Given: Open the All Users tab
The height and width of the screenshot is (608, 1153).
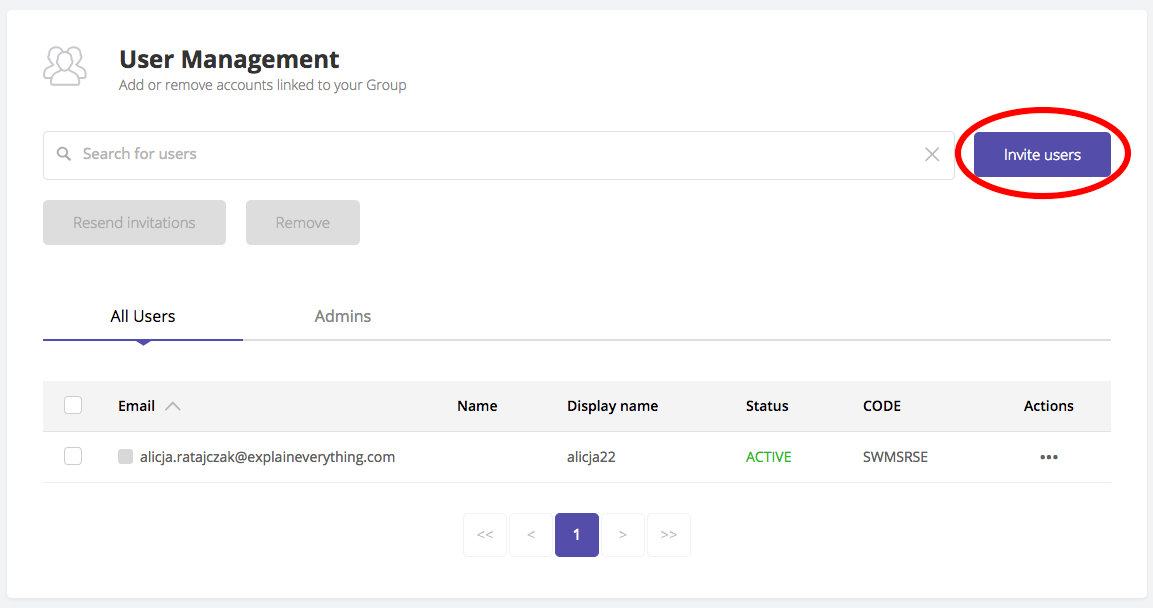Looking at the screenshot, I should click(142, 316).
